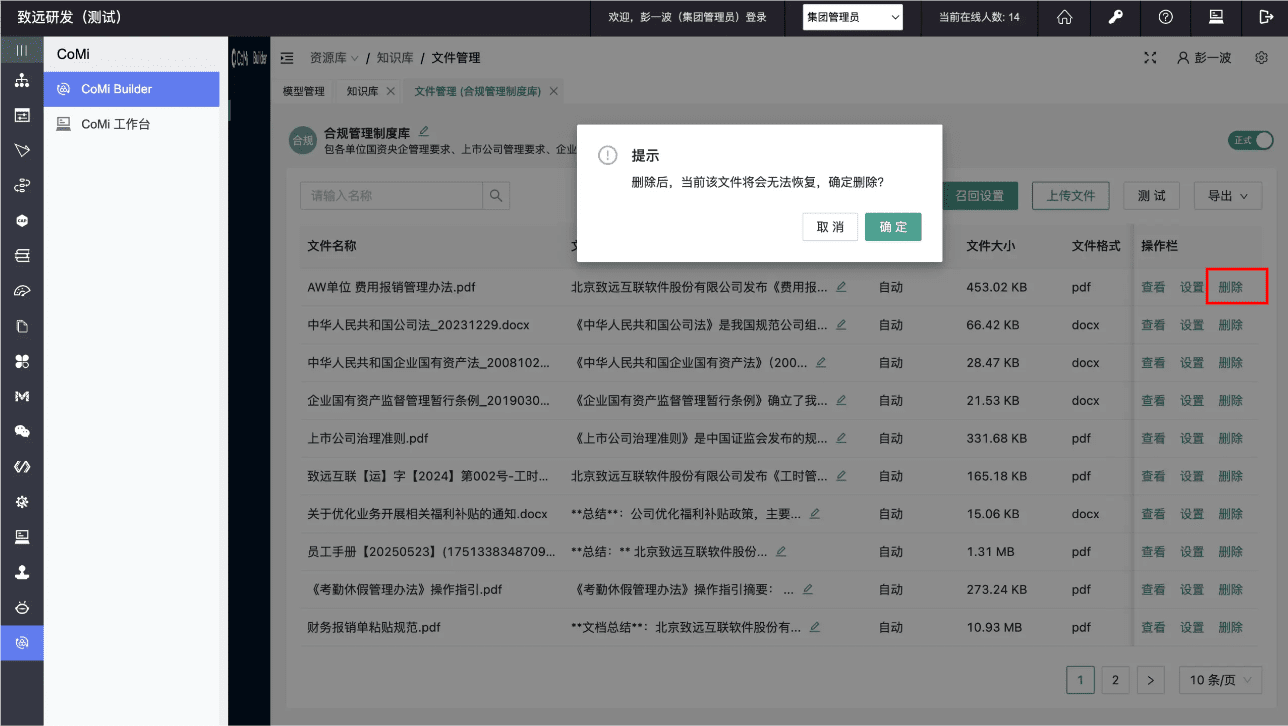1288x726 pixels.
Task: Switch to the 知识库 tab
Action: [x=362, y=91]
